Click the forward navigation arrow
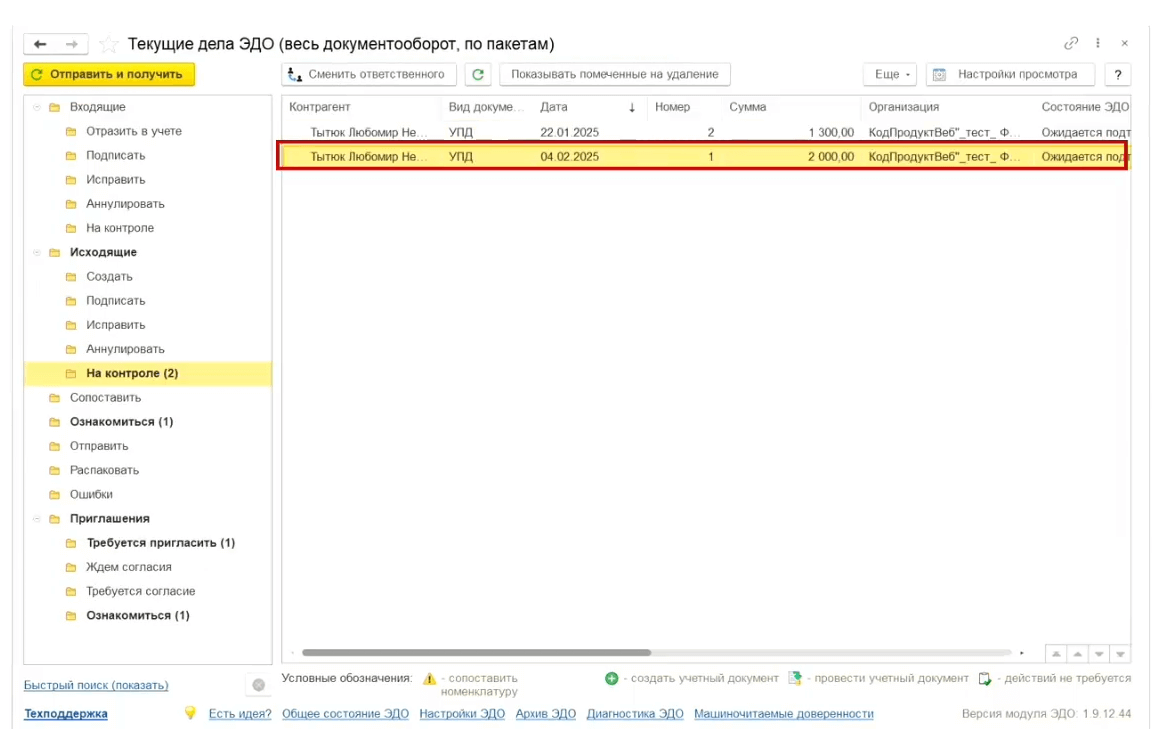The image size is (1165, 729). pos(71,45)
